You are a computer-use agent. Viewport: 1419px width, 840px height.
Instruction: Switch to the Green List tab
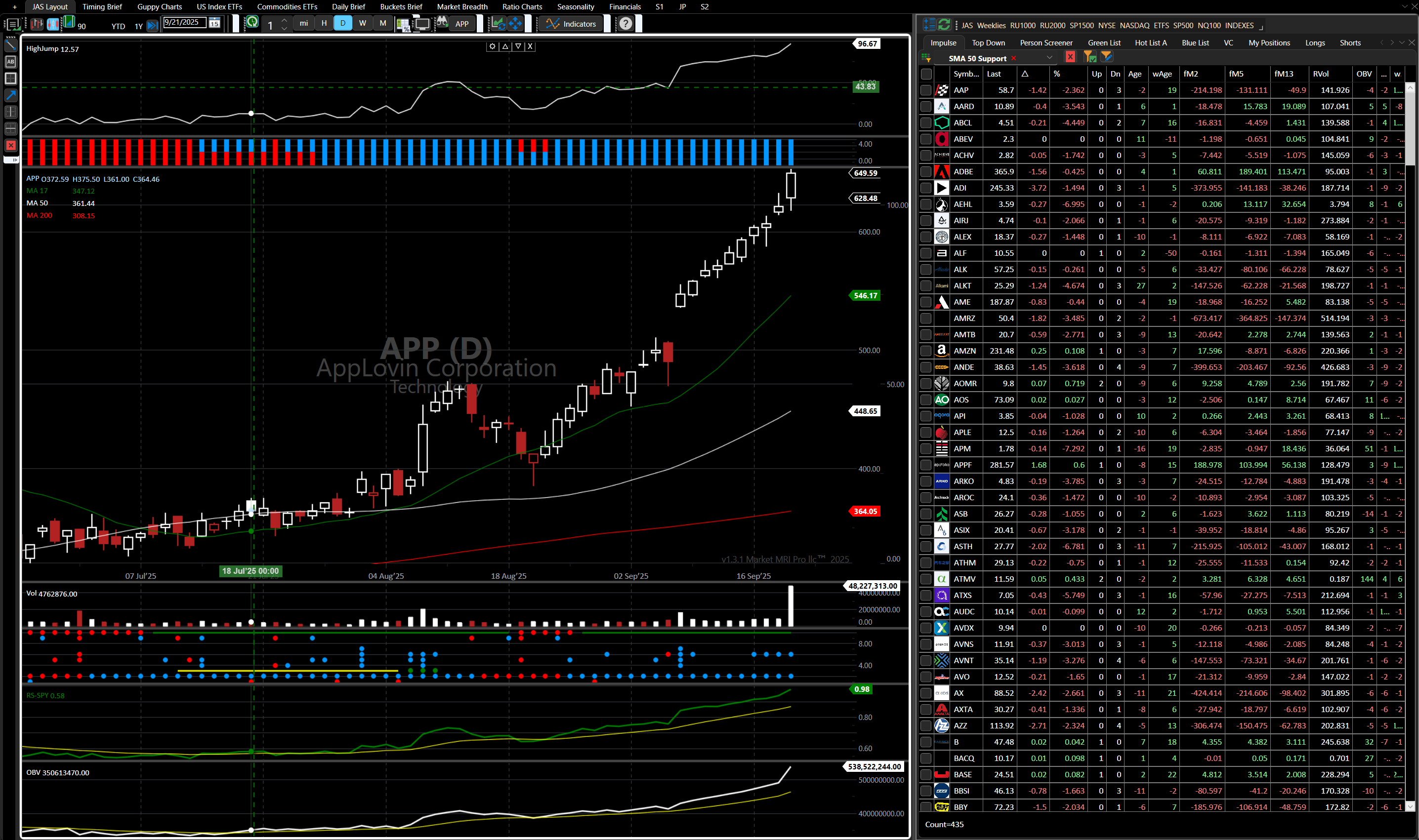[1104, 43]
